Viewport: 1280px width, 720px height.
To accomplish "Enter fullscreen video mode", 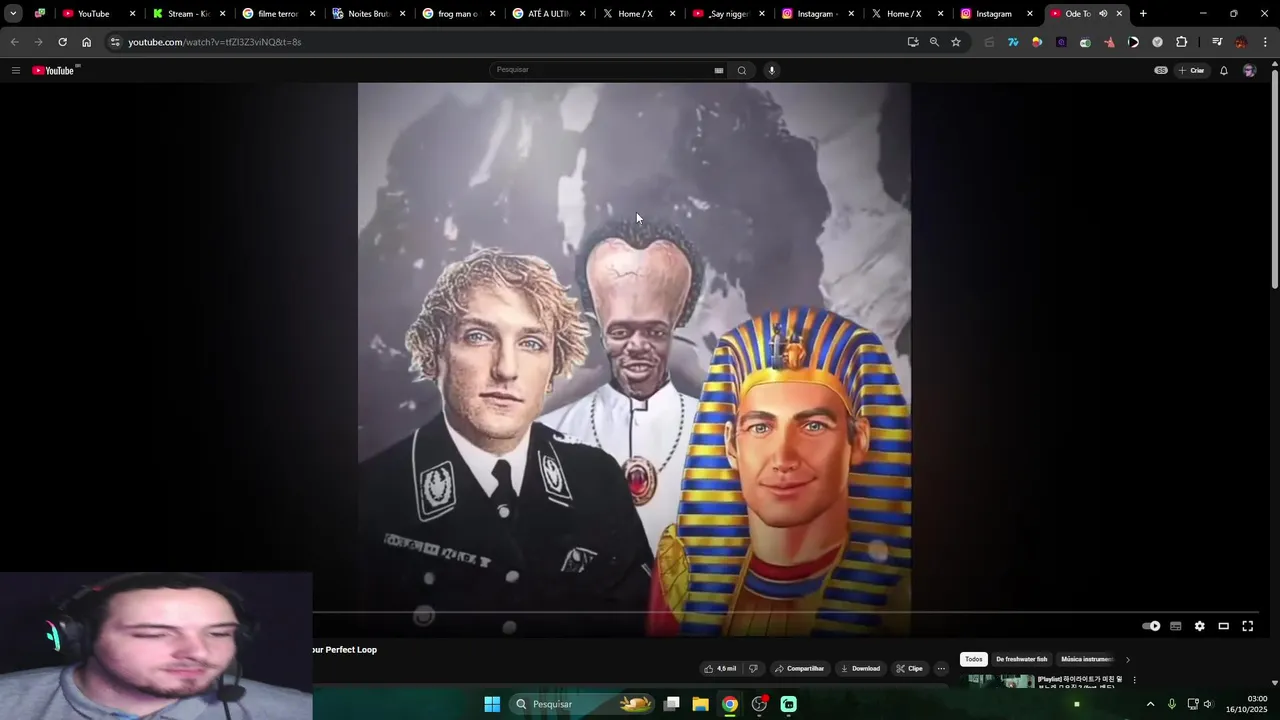I will coord(1248,626).
